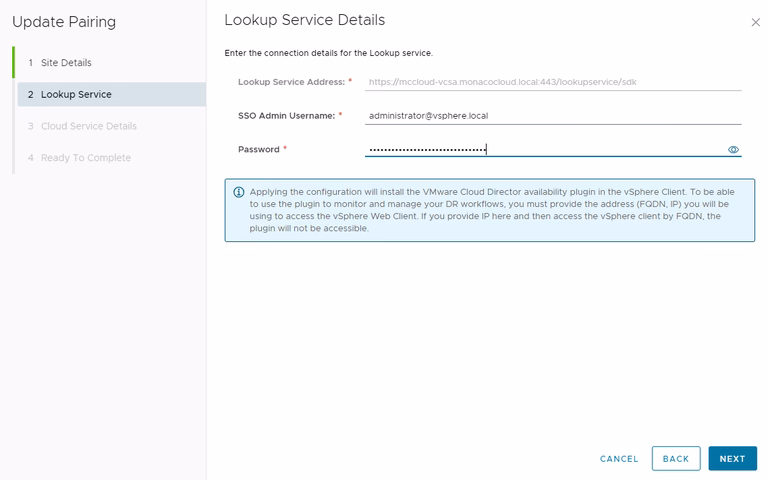This screenshot has height=480, width=768.
Task: Close the Update Pairing dialog with X
Action: (755, 22)
